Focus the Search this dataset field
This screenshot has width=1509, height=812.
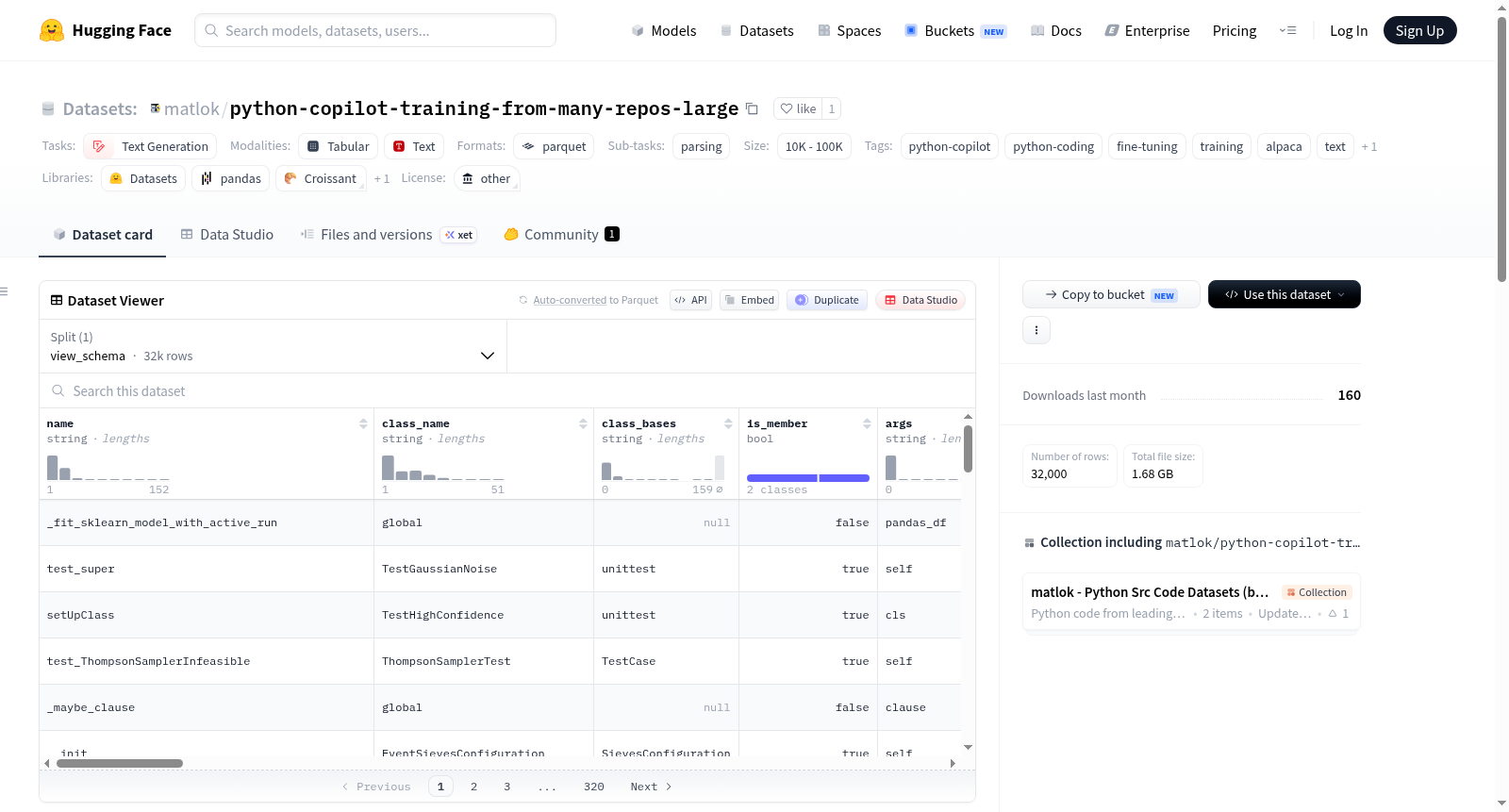coord(507,390)
